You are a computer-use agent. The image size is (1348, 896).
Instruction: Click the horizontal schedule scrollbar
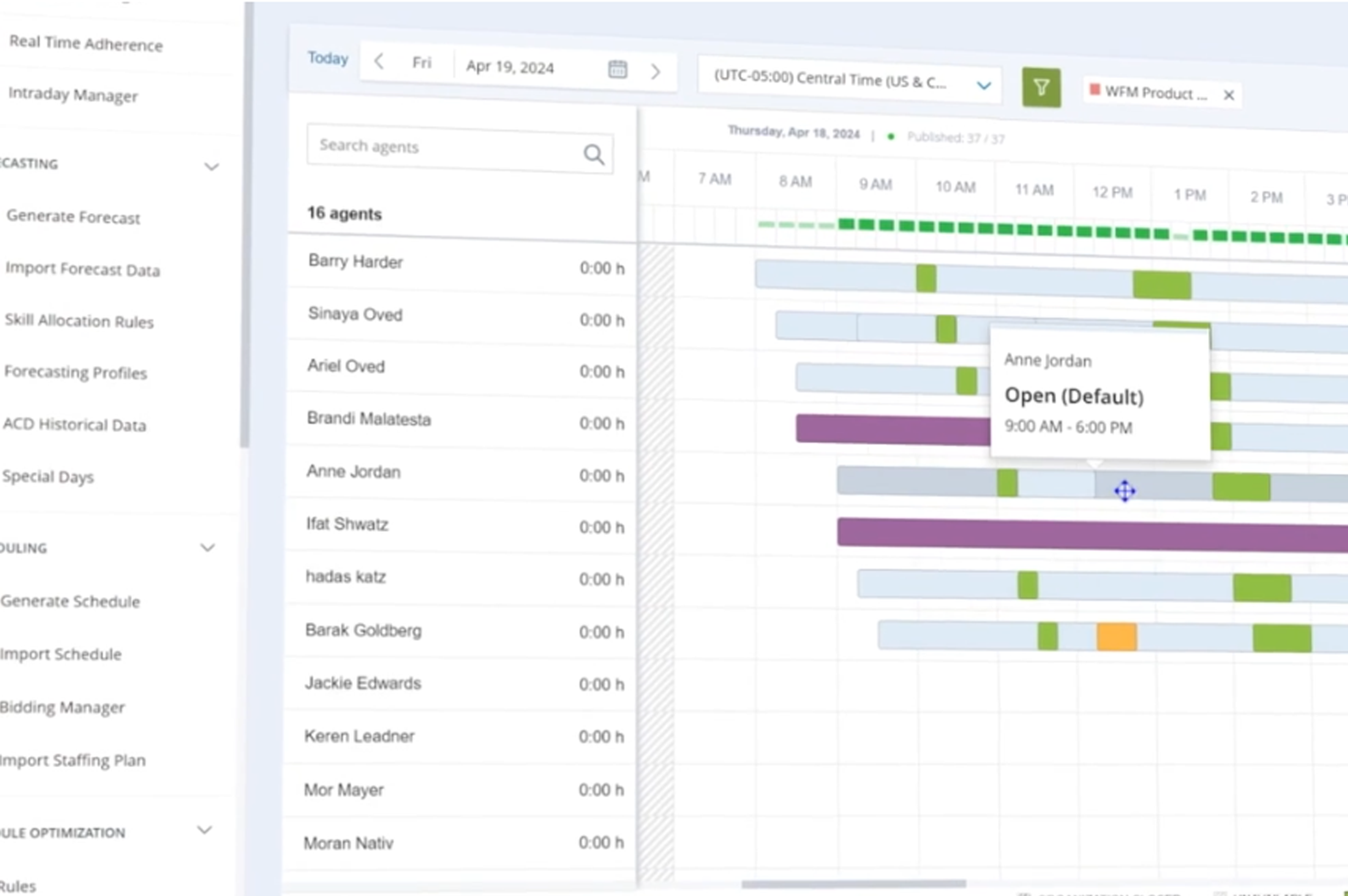pos(853,884)
